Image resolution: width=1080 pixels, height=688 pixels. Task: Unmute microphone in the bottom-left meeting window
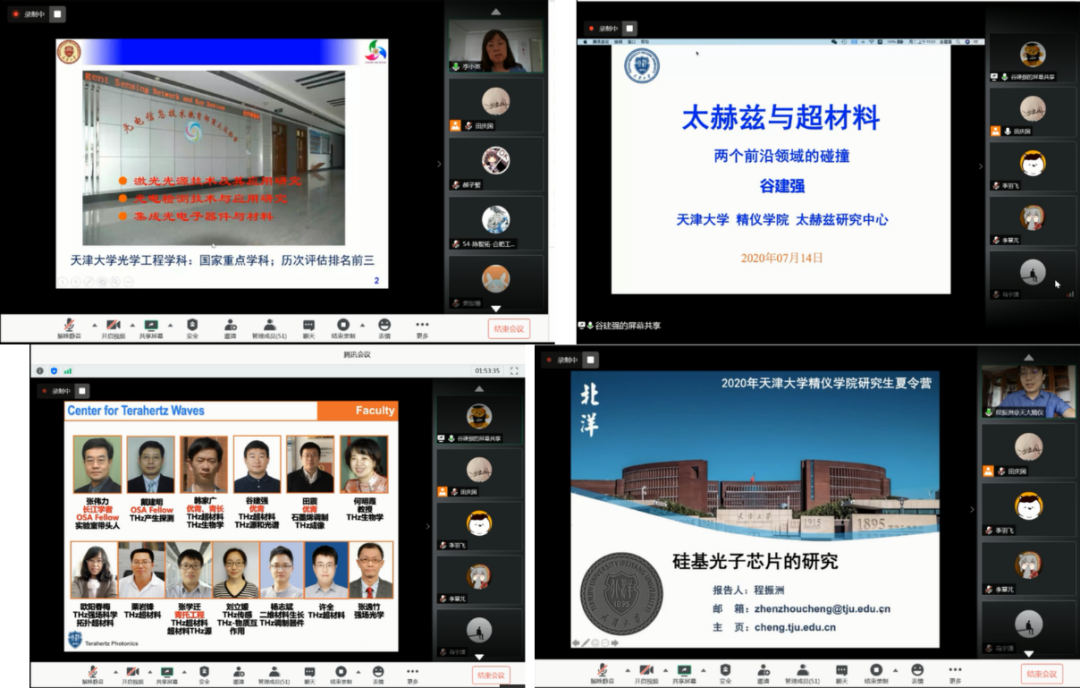(92, 674)
